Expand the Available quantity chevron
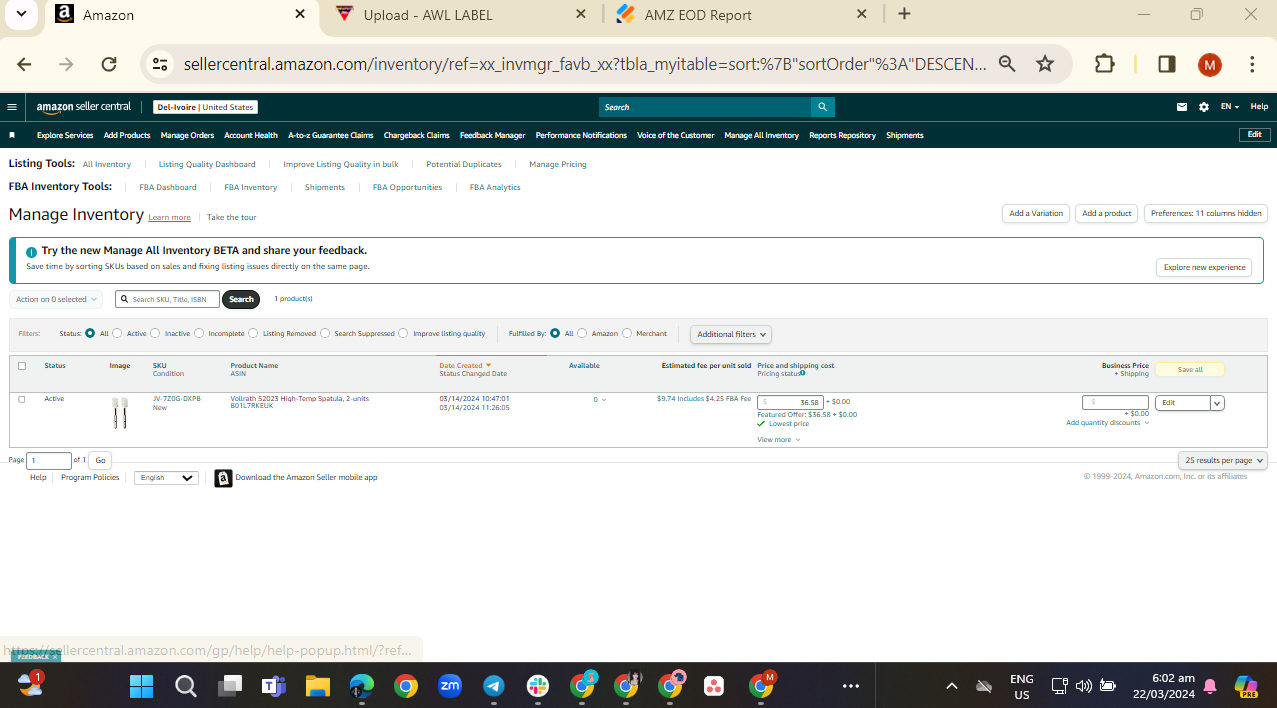1277x708 pixels. (x=603, y=400)
